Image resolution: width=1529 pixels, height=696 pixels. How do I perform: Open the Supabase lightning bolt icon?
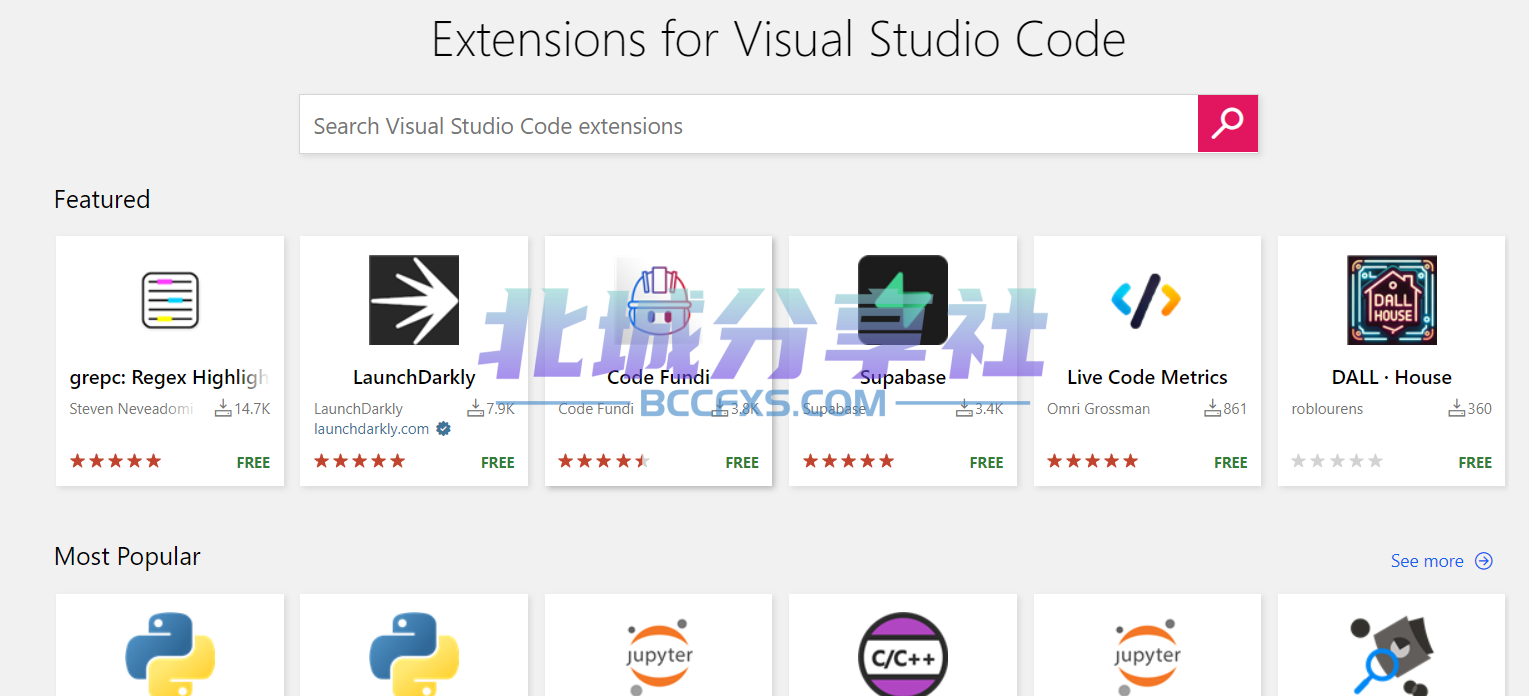903,300
